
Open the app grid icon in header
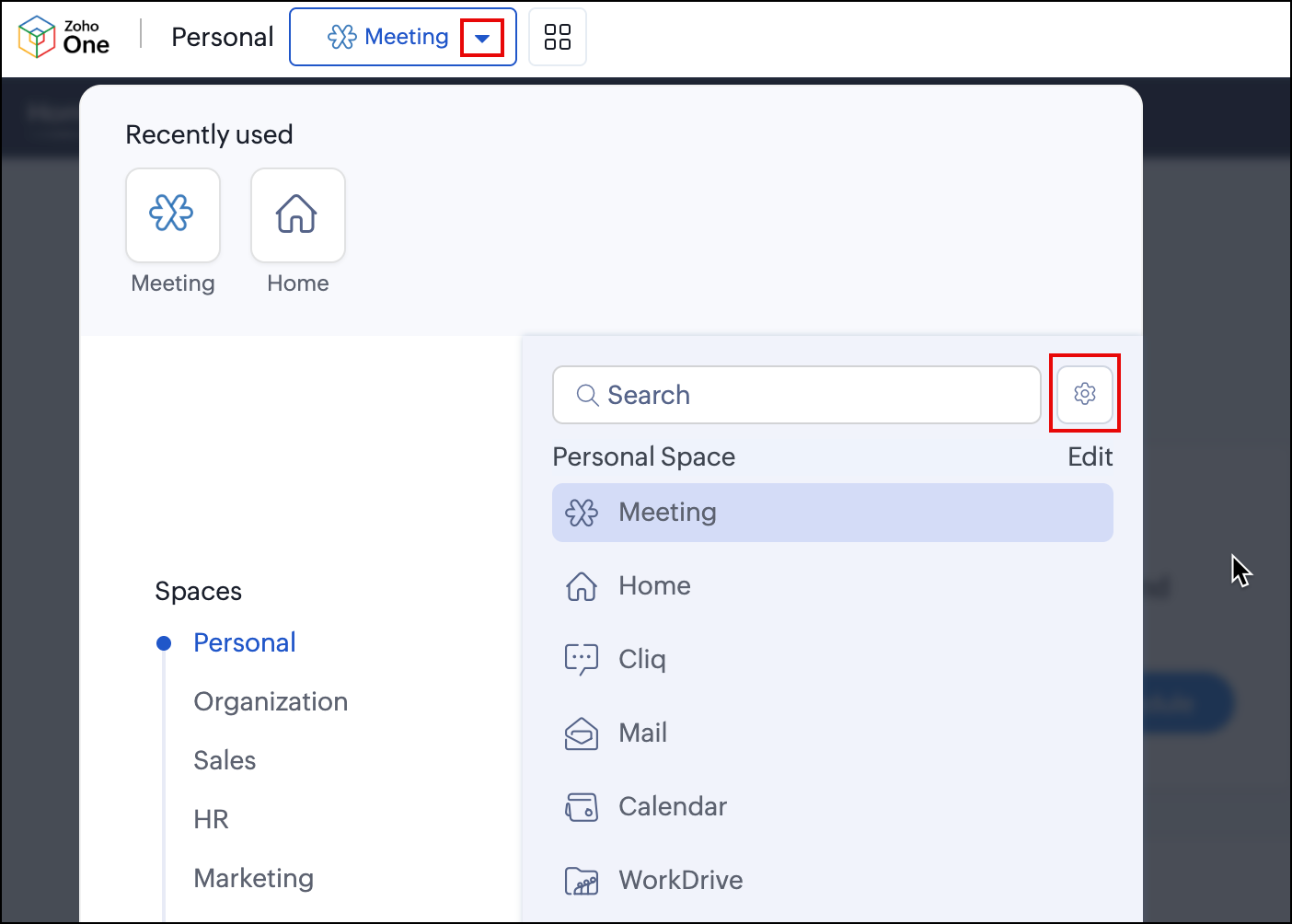(x=558, y=37)
